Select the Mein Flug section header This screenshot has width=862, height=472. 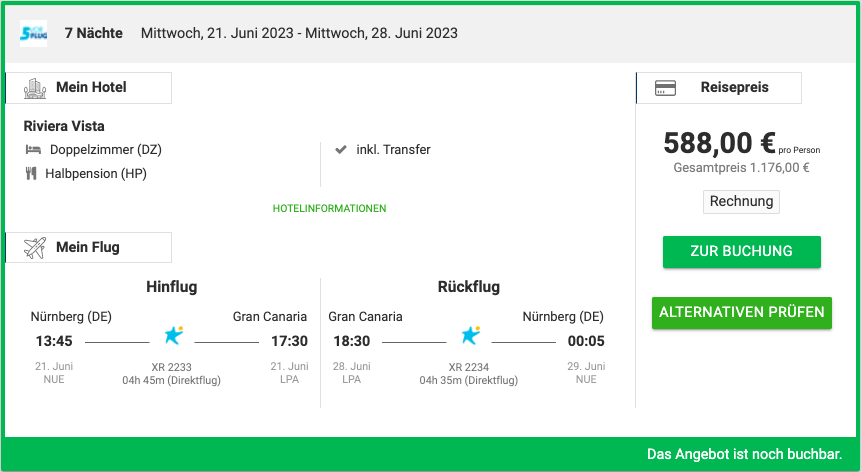[89, 248]
